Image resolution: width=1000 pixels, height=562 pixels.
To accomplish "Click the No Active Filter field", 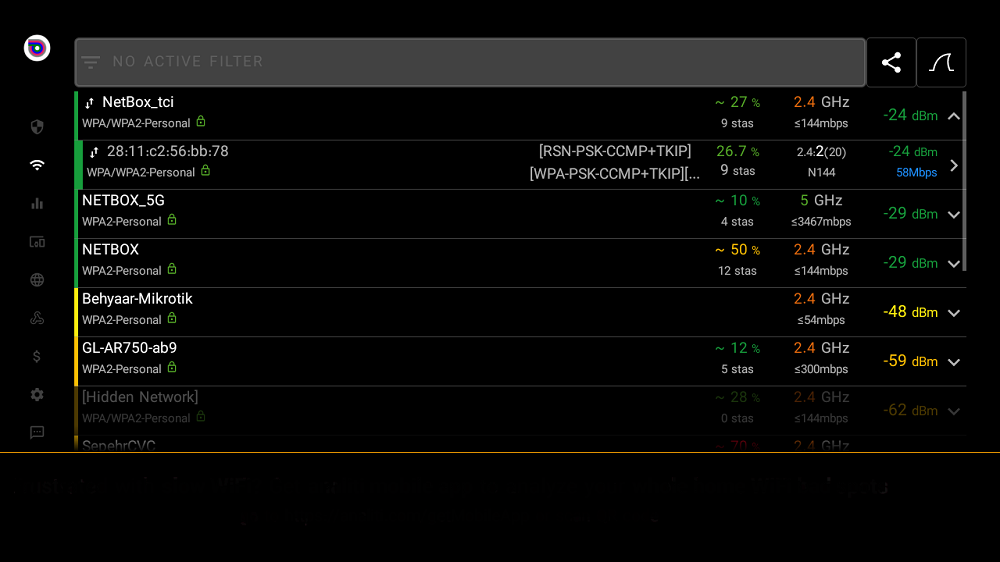I will tap(470, 62).
